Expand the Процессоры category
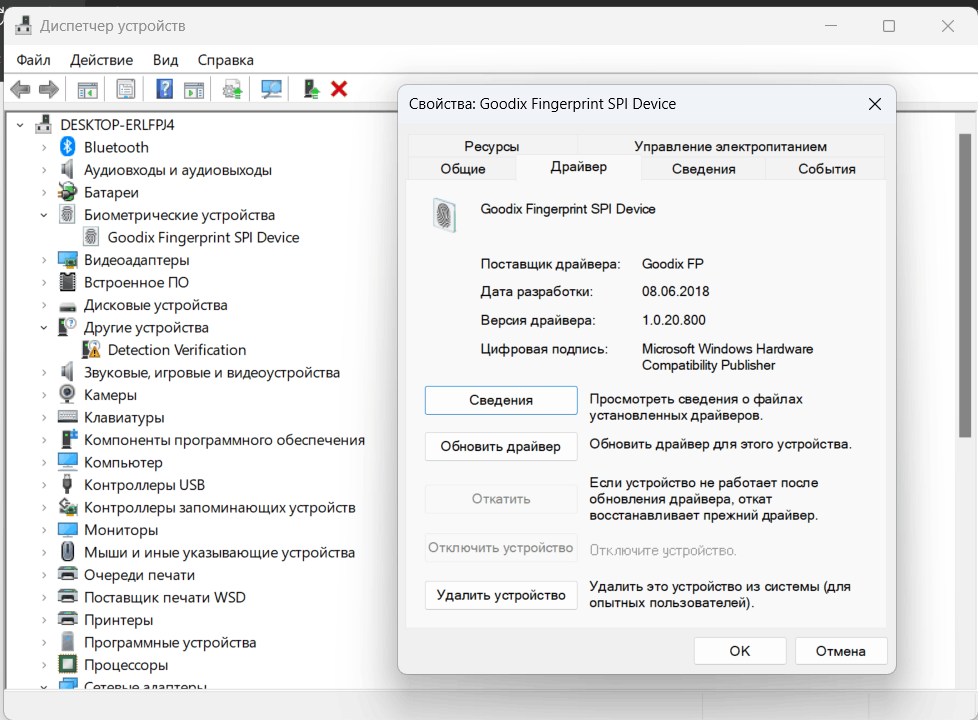Screen dimensions: 978x720 (44, 664)
